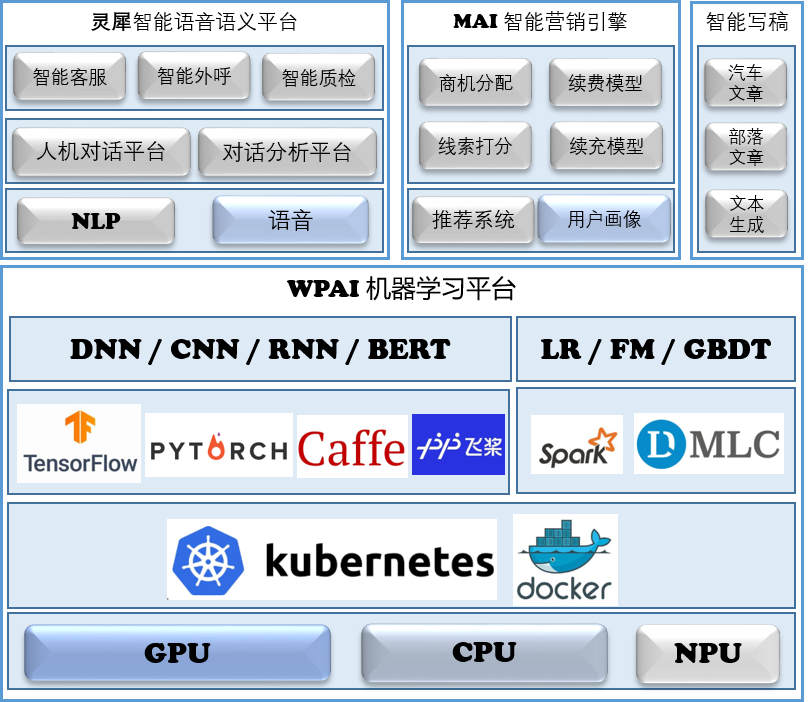Open the 商机分配 module
This screenshot has width=810, height=702.
tap(475, 83)
